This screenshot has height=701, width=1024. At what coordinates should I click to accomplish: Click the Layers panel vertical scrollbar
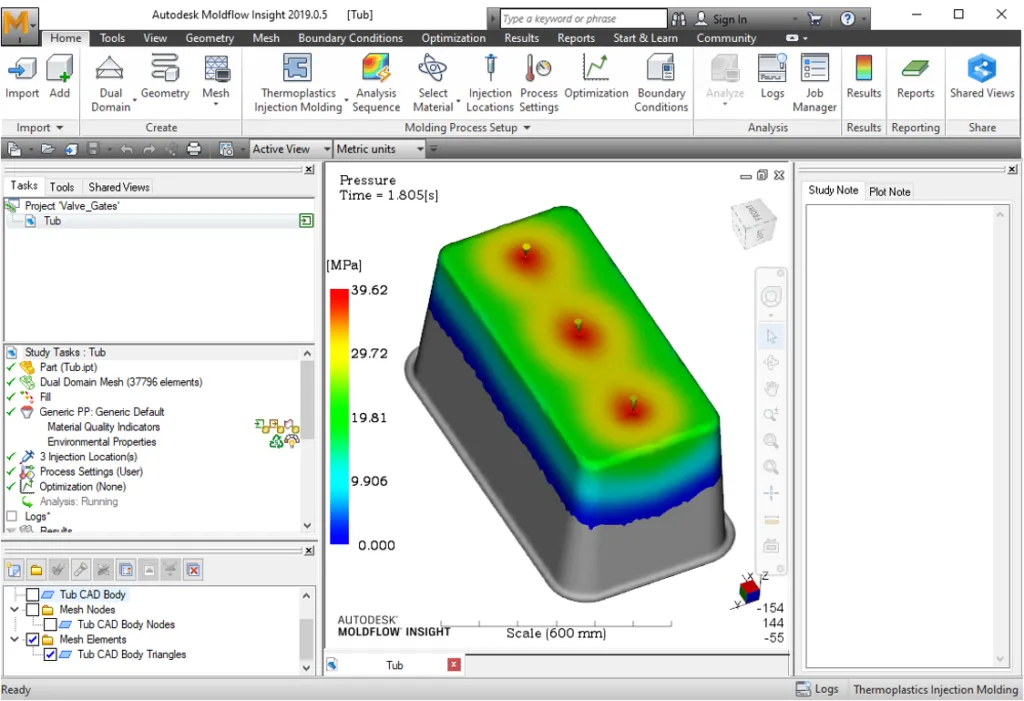307,632
